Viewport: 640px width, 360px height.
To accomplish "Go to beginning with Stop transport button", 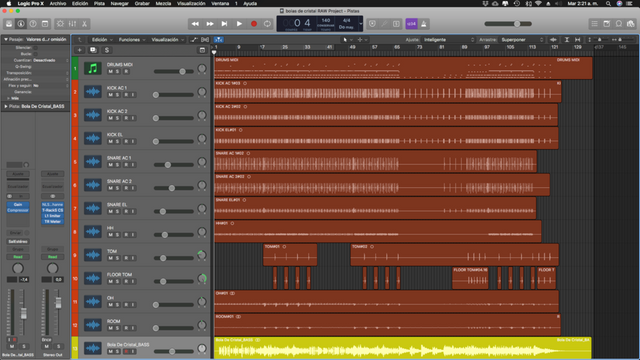I will [224, 24].
